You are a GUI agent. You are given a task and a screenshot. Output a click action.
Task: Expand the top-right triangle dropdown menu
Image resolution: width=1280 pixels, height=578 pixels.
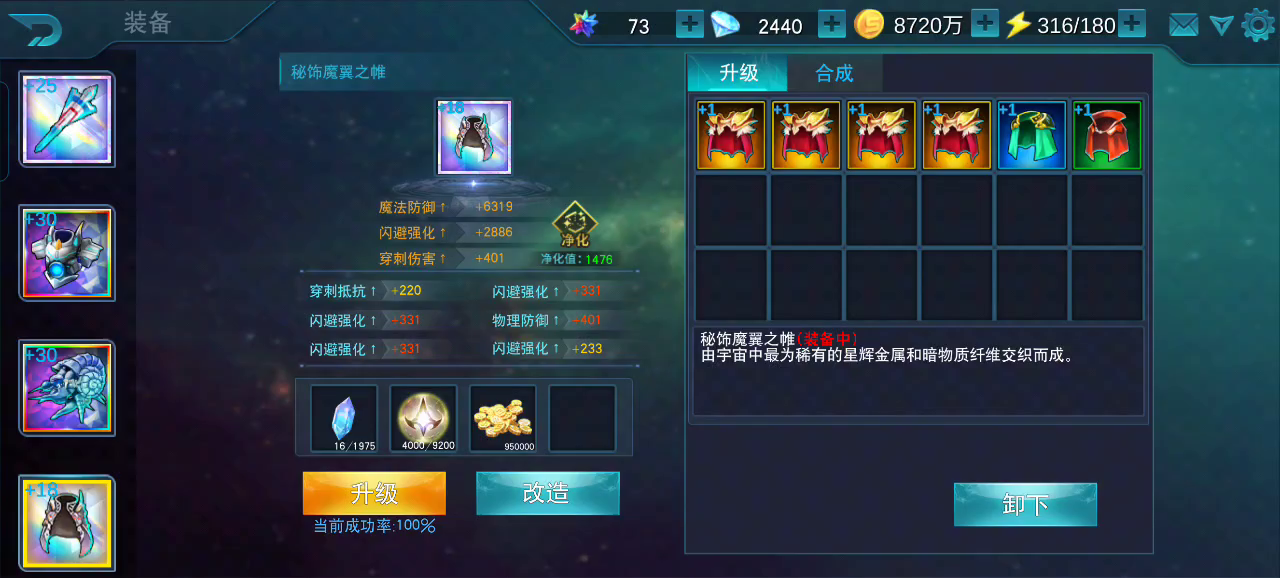(1221, 25)
